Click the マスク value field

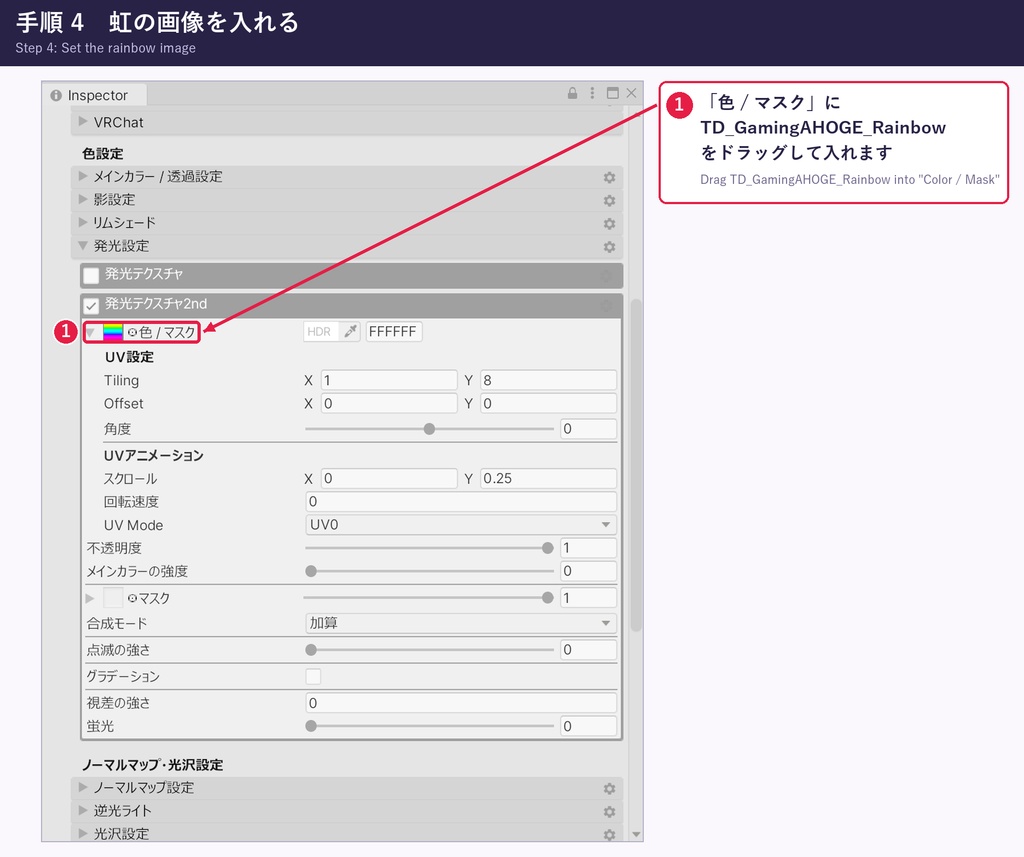coord(588,598)
